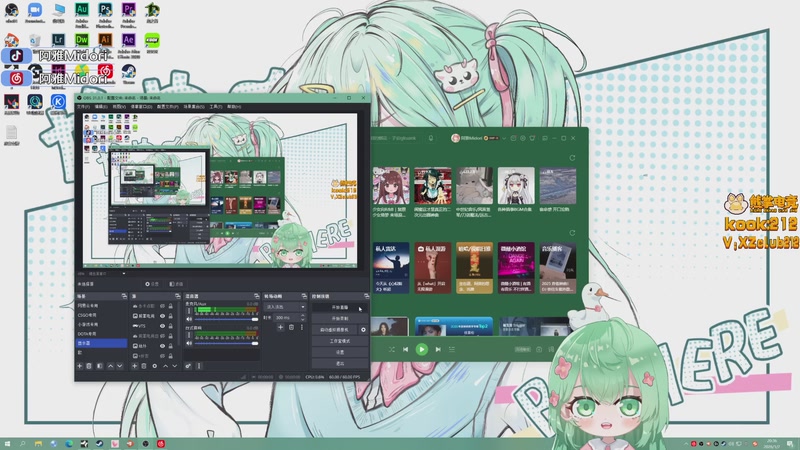Click Exit button in OBS Controls
The image size is (800, 450).
(x=340, y=363)
